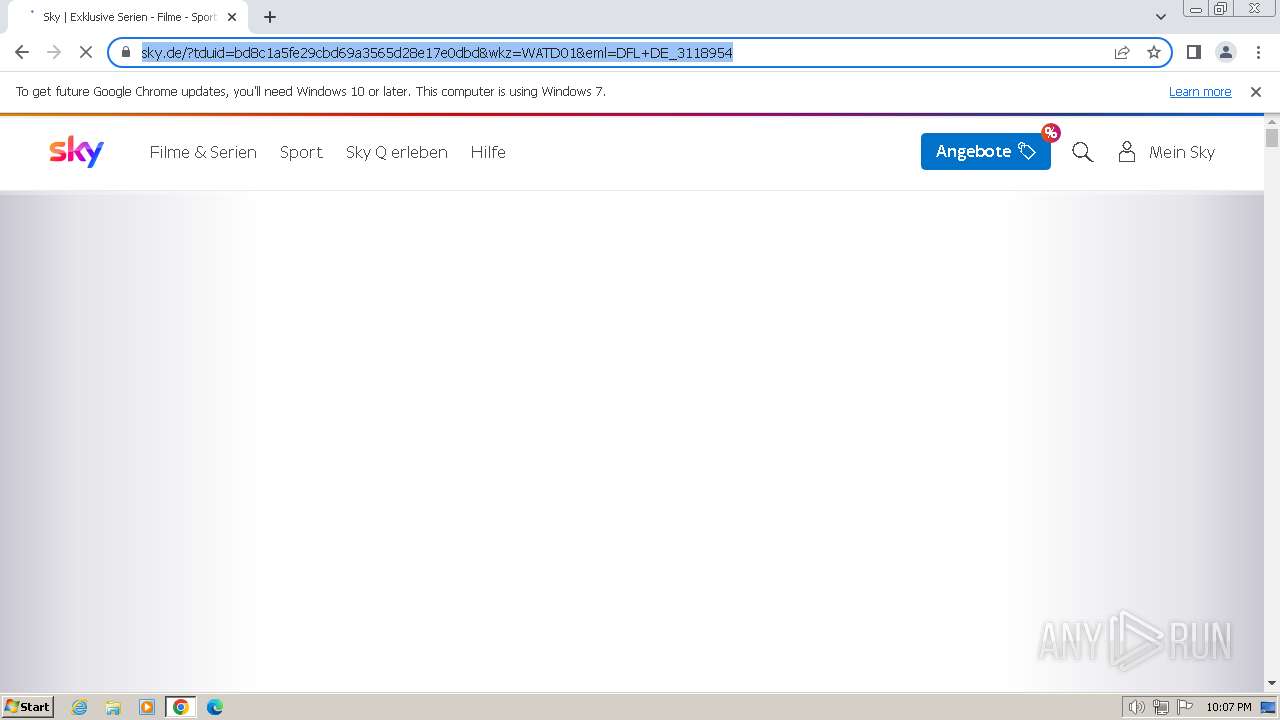Open Windows Media Player from taskbar
The width and height of the screenshot is (1280, 720).
click(x=147, y=707)
